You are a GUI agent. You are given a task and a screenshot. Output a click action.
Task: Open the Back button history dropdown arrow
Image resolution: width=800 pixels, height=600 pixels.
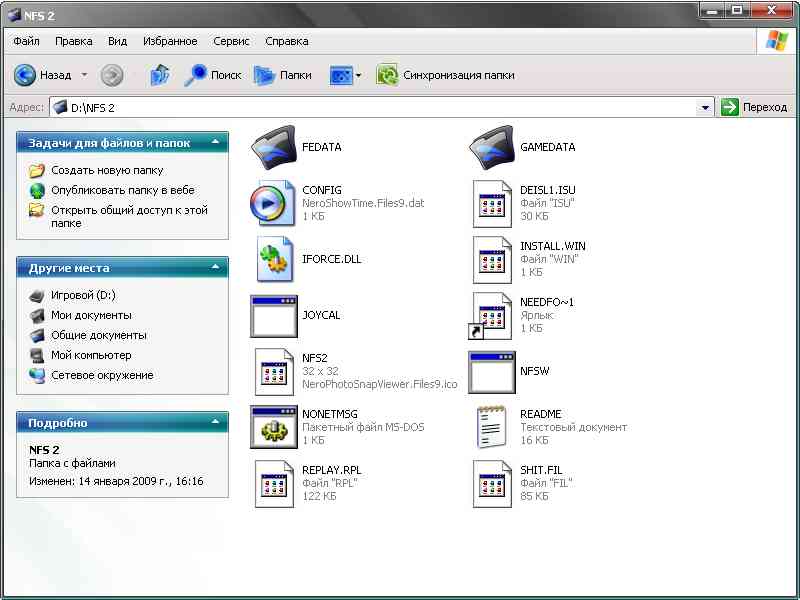pos(84,75)
